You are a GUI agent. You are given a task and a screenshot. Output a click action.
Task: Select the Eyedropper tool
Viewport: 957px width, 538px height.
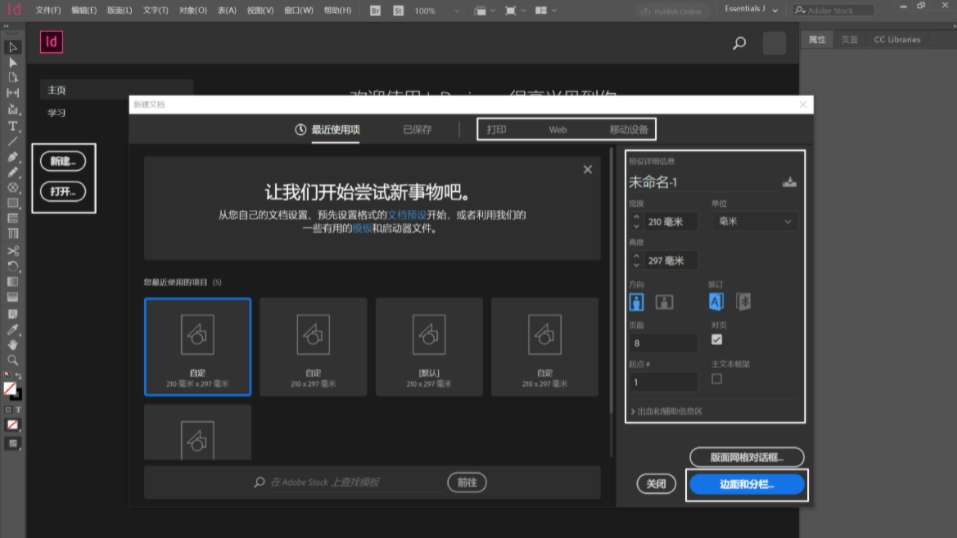coord(13,330)
